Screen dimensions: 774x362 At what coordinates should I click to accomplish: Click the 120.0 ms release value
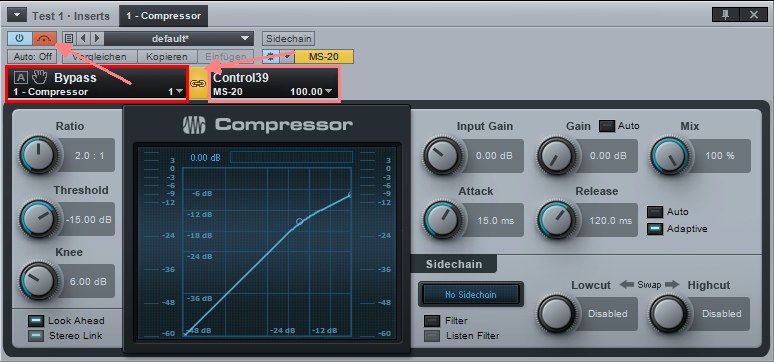611,220
